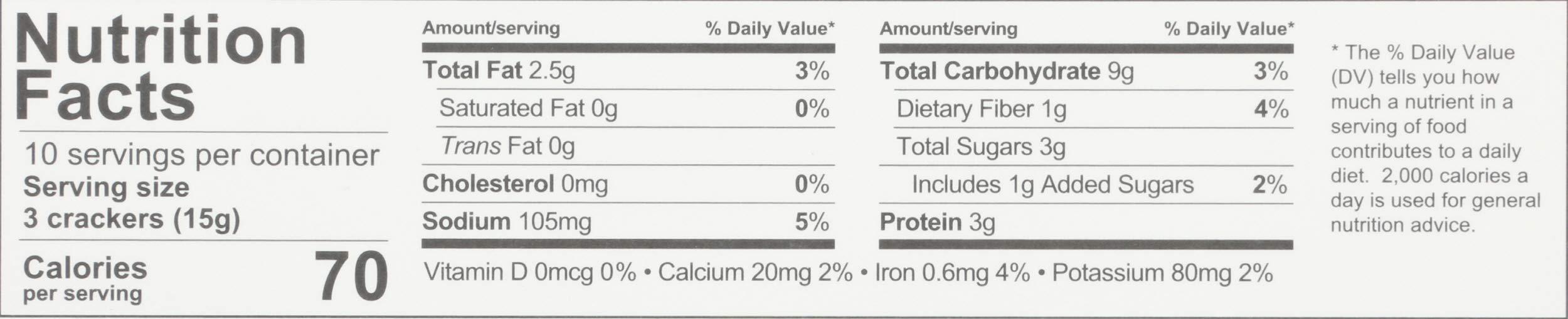Click the Dietary Fiber 1g row
This screenshot has width=1568, height=319.
click(1094, 109)
